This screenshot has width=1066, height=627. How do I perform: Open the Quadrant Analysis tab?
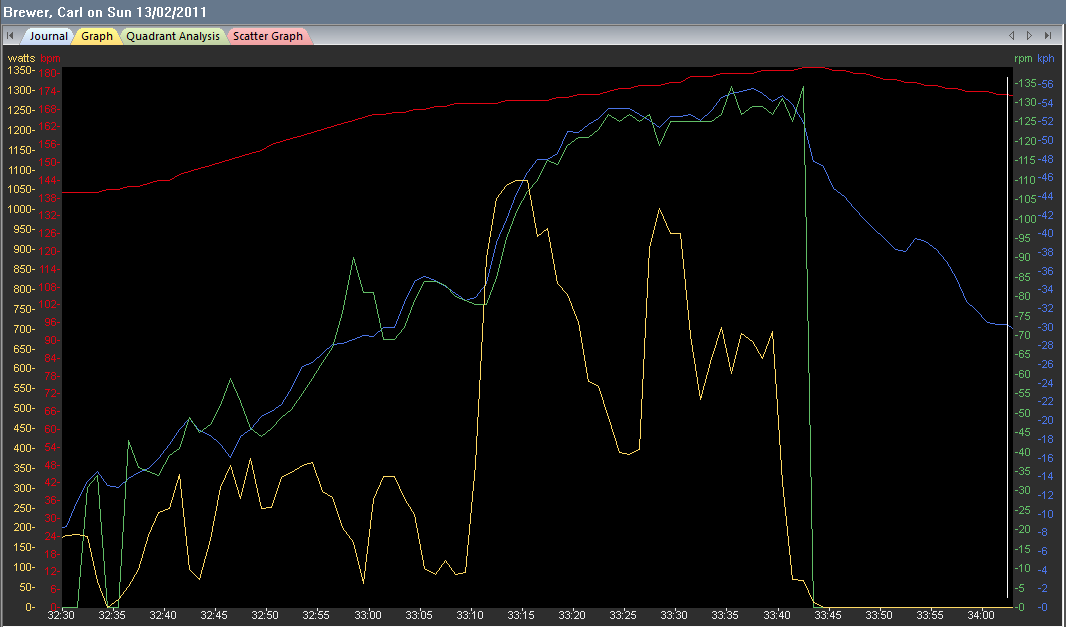[x=173, y=36]
